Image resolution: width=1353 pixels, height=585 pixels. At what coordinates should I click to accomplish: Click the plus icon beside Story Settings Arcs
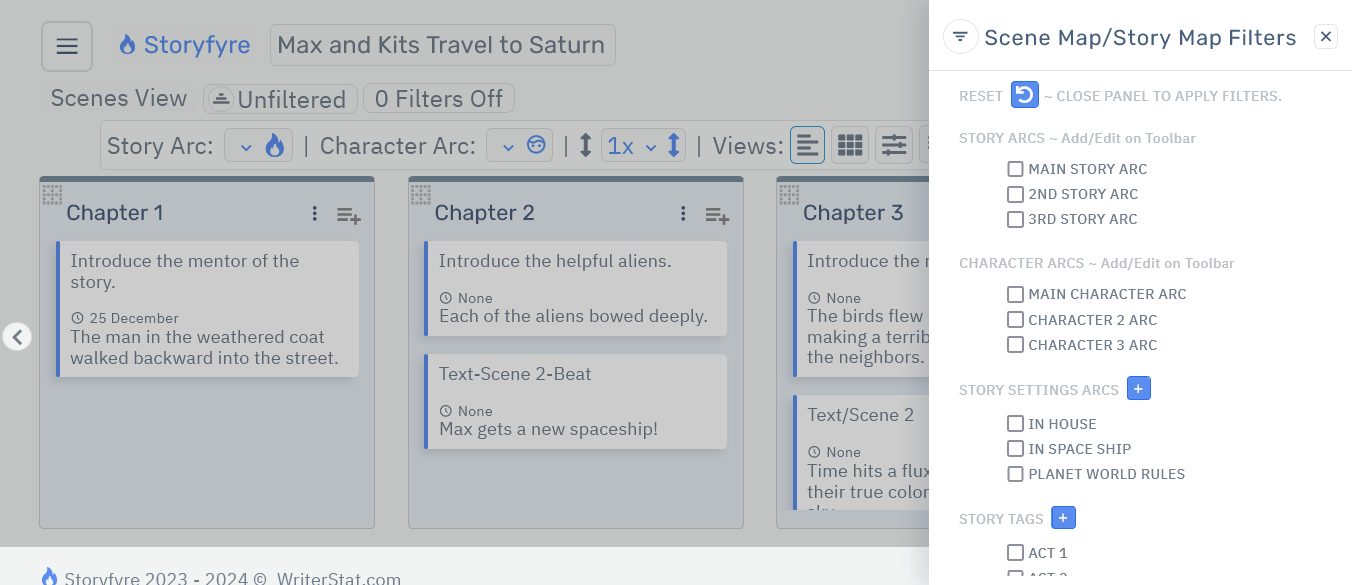(x=1139, y=388)
